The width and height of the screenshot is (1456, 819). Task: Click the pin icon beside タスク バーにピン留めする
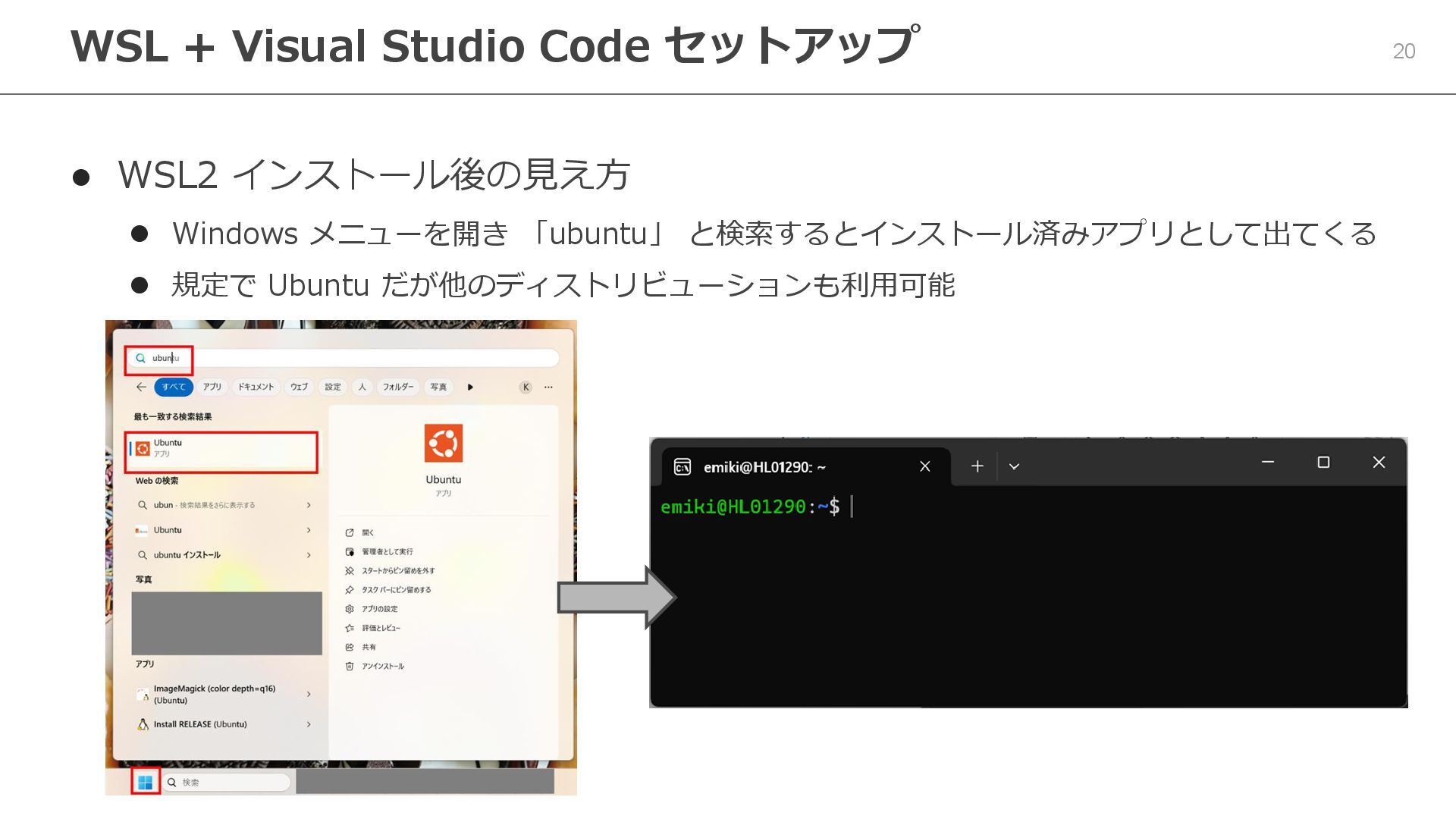pos(350,589)
